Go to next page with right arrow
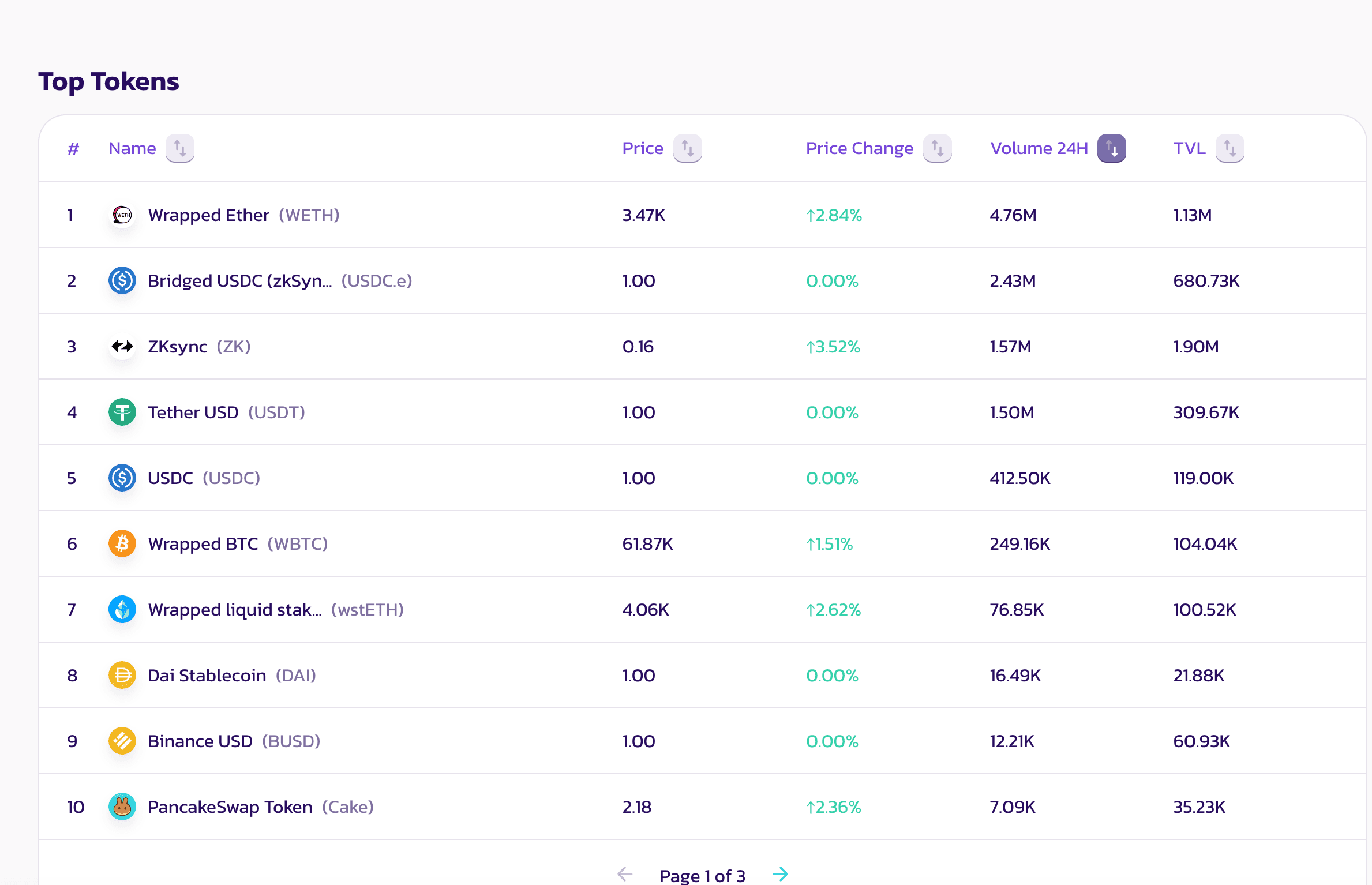 pos(781,874)
